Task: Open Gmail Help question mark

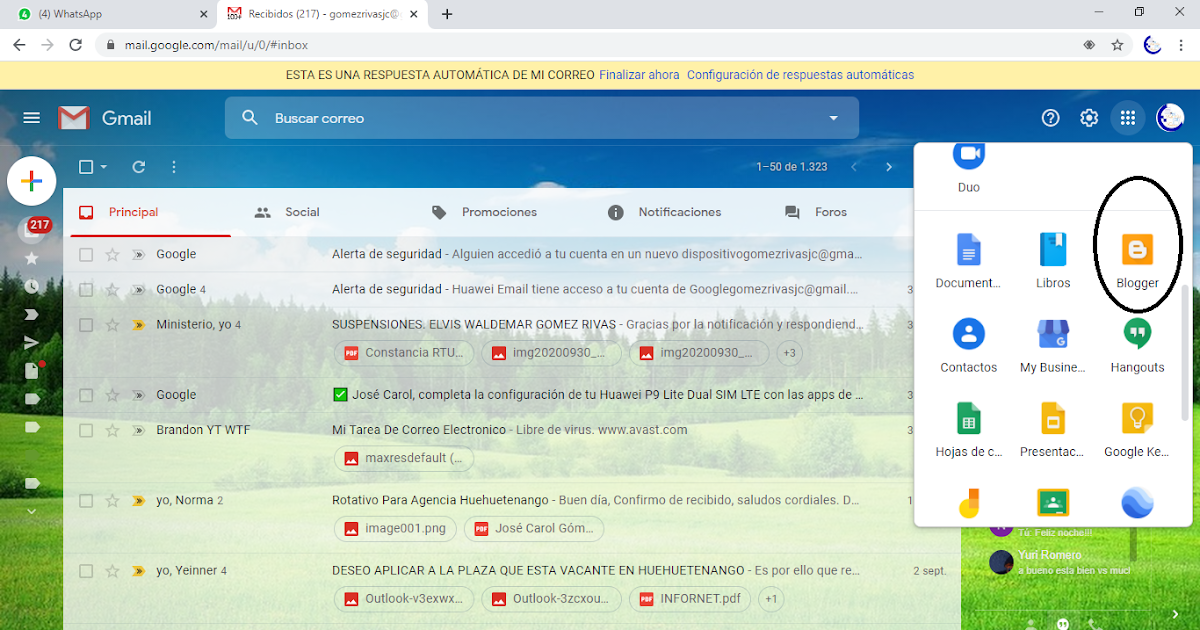Action: click(x=1050, y=118)
